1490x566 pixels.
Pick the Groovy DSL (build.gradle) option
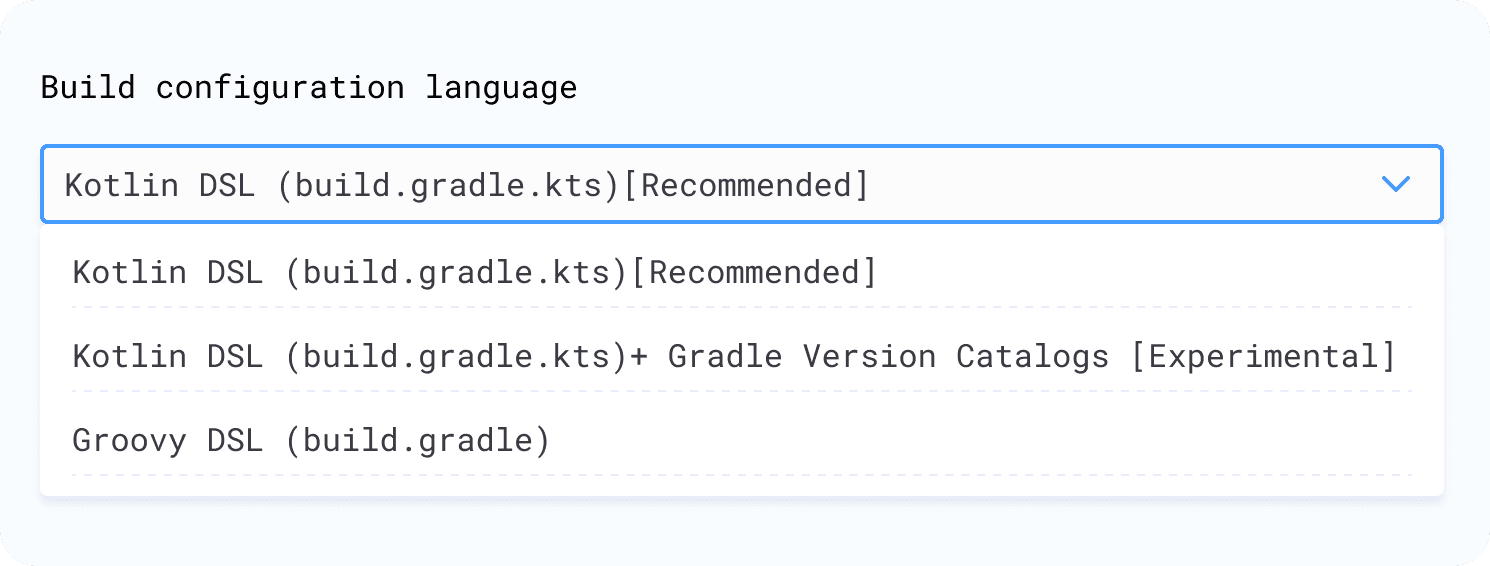click(311, 440)
